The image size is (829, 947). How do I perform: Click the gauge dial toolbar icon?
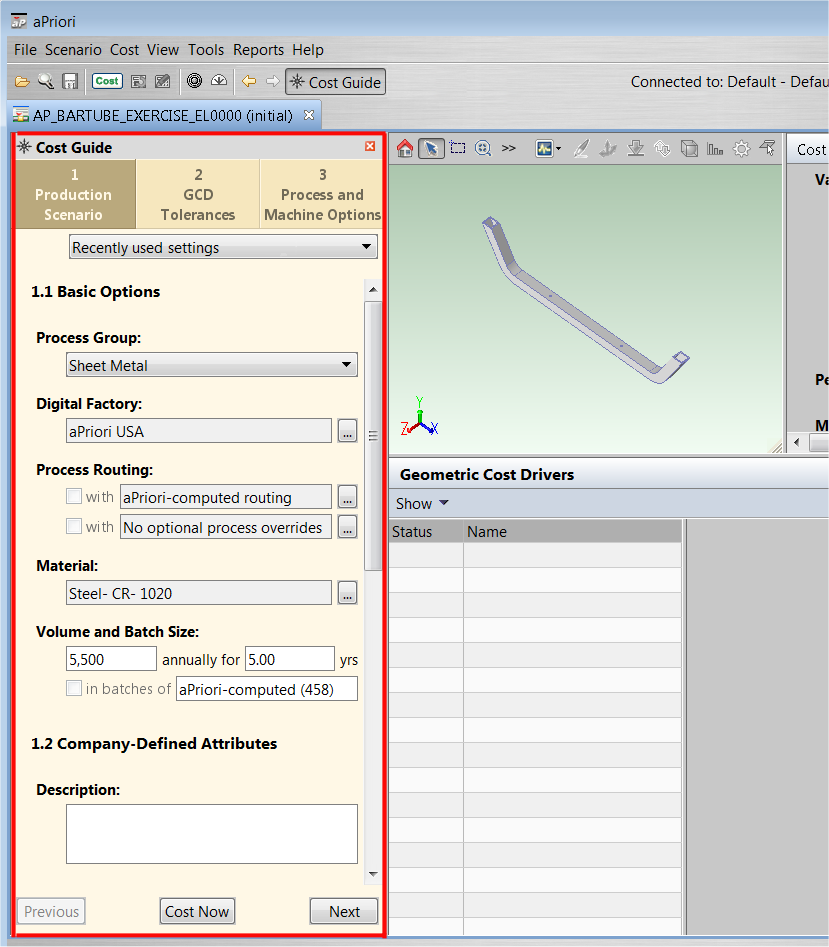click(x=219, y=81)
